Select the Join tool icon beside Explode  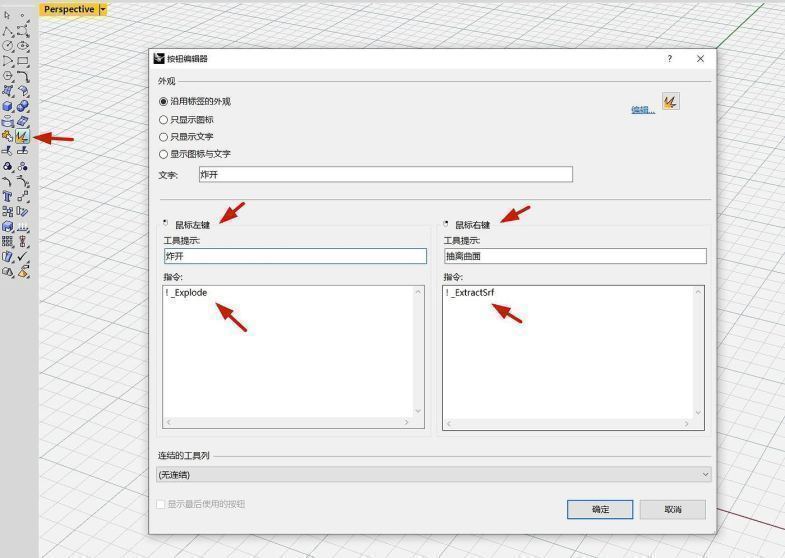8,136
